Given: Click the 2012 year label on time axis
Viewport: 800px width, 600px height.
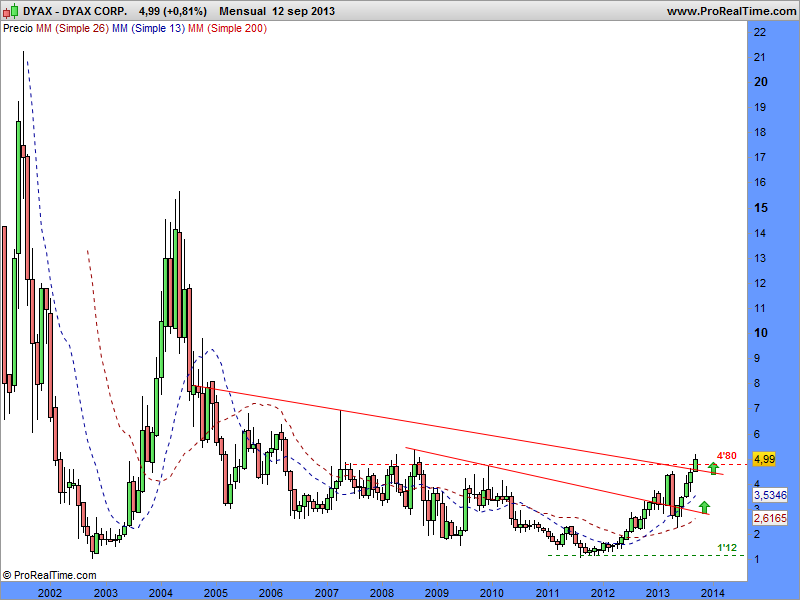Looking at the screenshot, I should (x=603, y=593).
